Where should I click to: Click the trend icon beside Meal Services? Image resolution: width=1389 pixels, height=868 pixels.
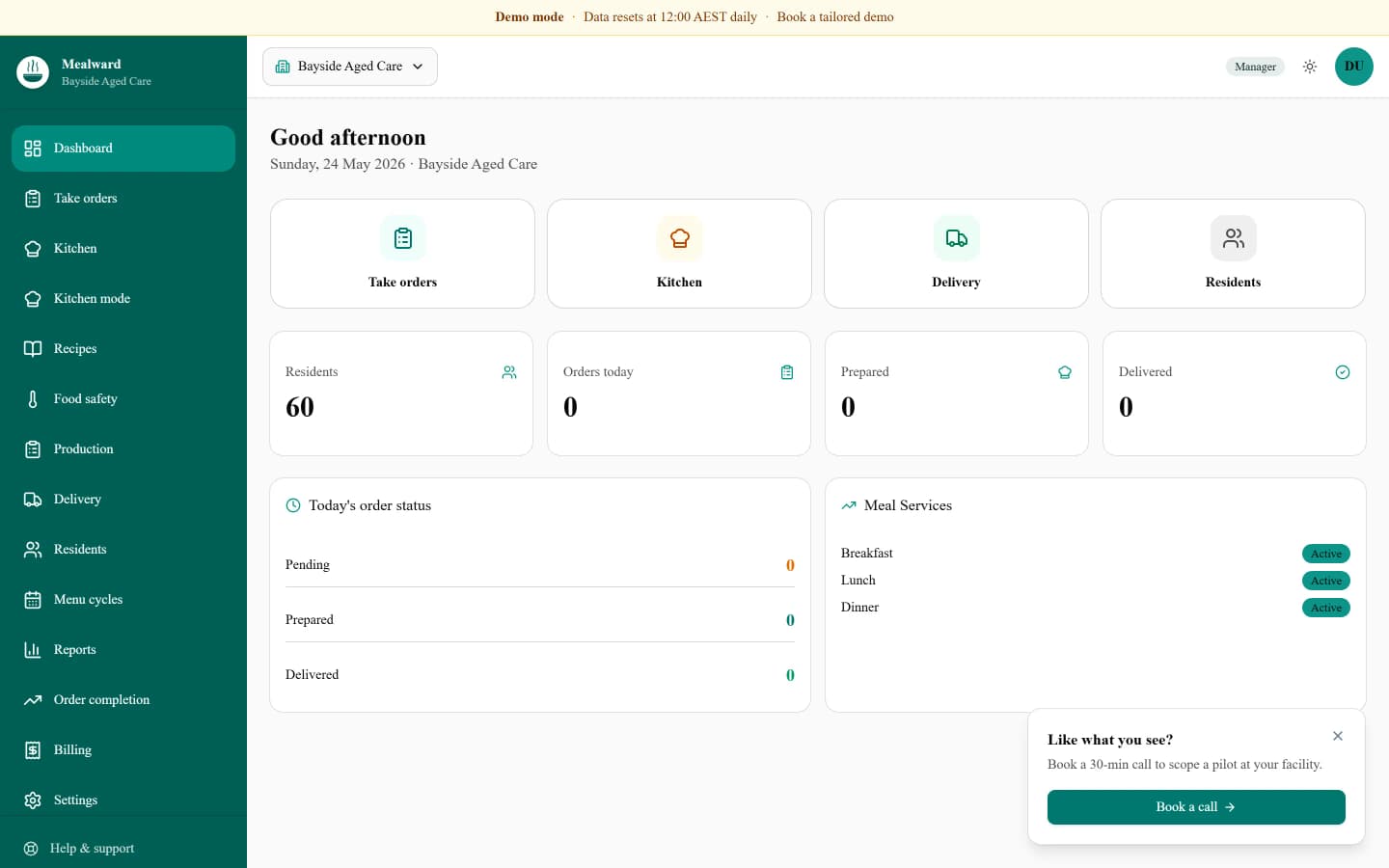click(x=849, y=505)
